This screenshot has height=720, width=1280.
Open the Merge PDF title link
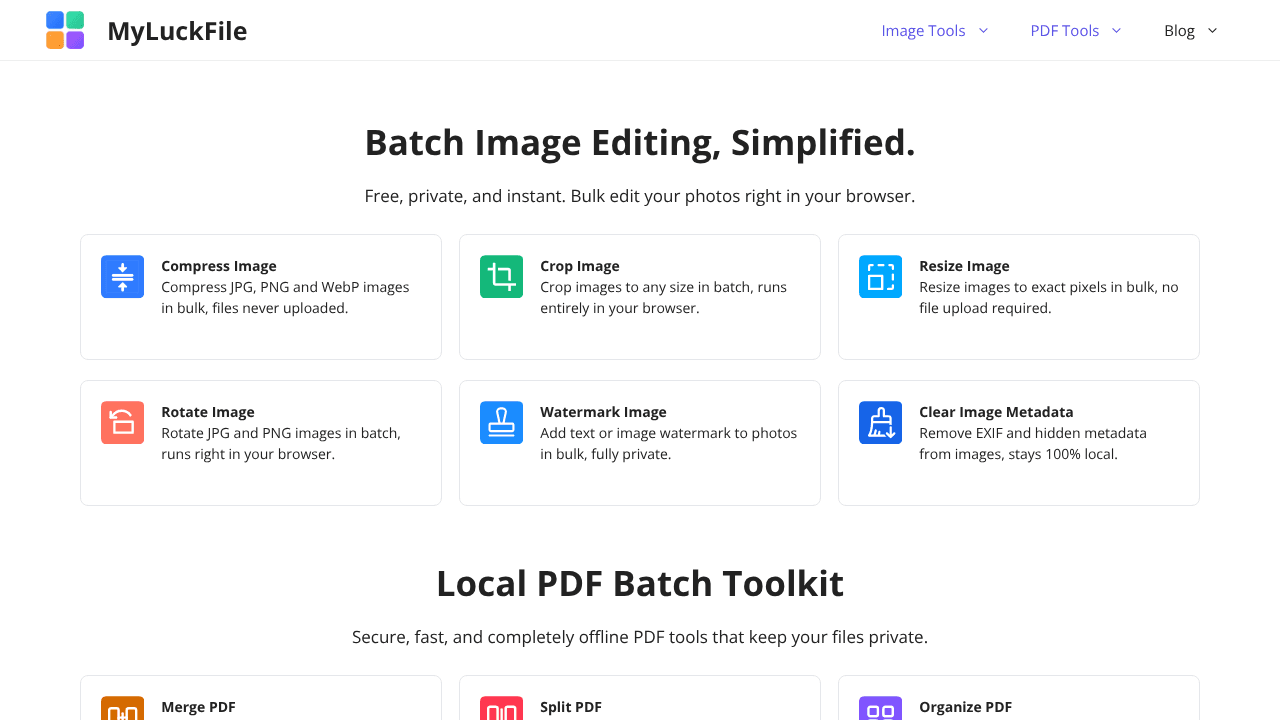point(198,707)
